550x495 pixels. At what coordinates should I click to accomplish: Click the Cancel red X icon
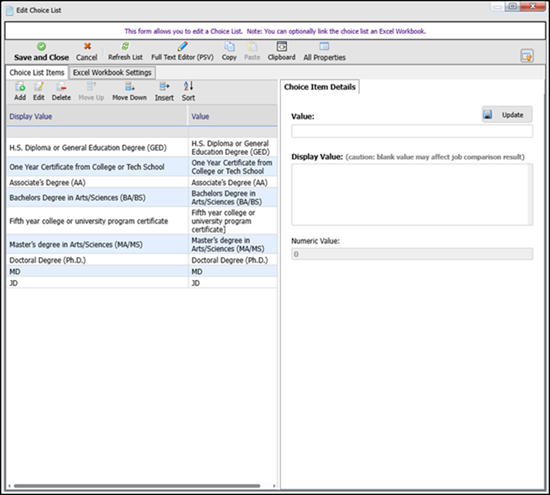(87, 46)
